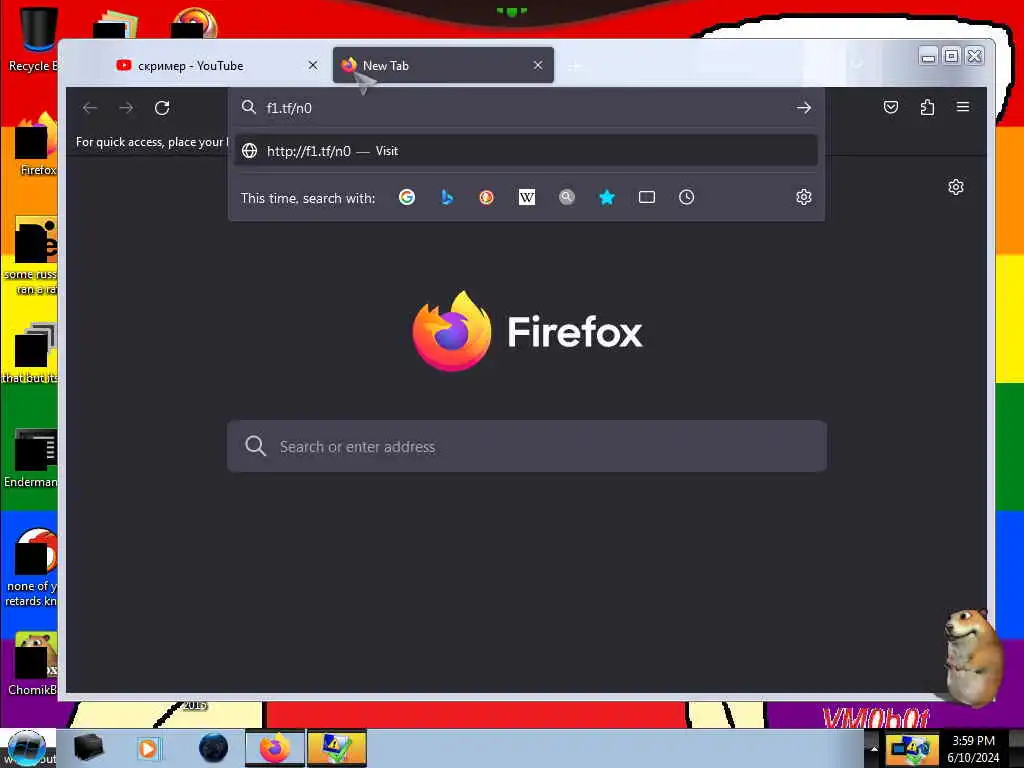Click the Firefox forward arrow
This screenshot has width=1024, height=768.
tap(126, 108)
